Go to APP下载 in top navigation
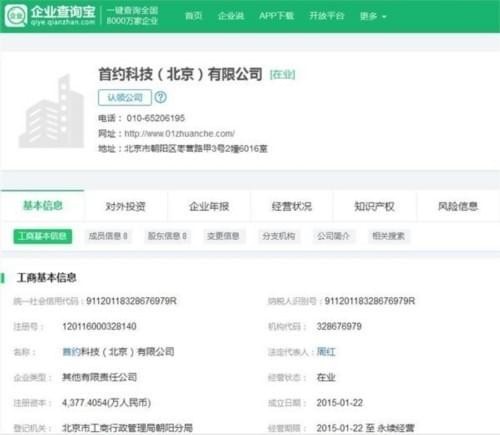Screen dimensions: 500x435 [276, 16]
